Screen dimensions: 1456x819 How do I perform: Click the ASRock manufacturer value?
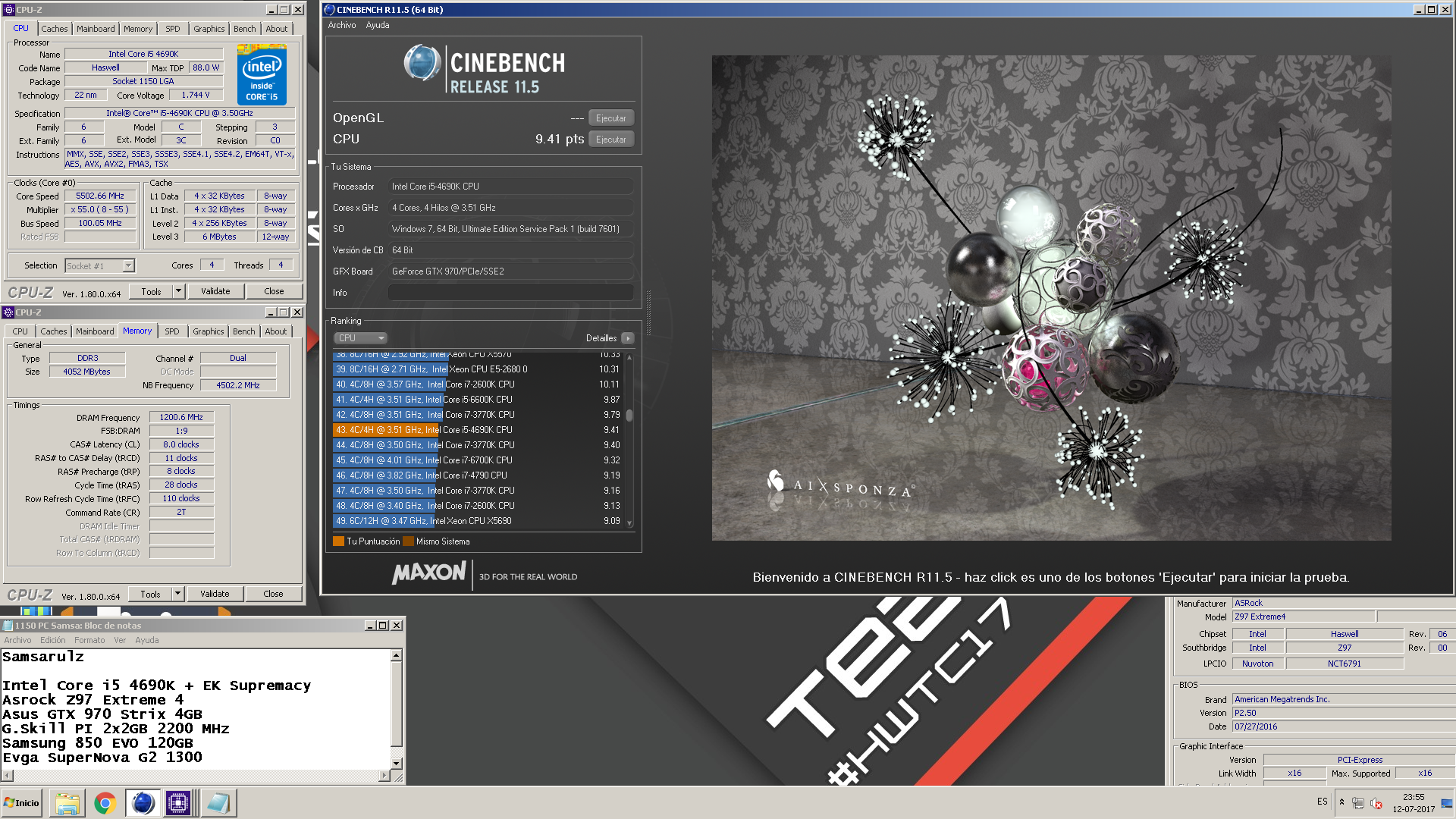pyautogui.click(x=1342, y=604)
